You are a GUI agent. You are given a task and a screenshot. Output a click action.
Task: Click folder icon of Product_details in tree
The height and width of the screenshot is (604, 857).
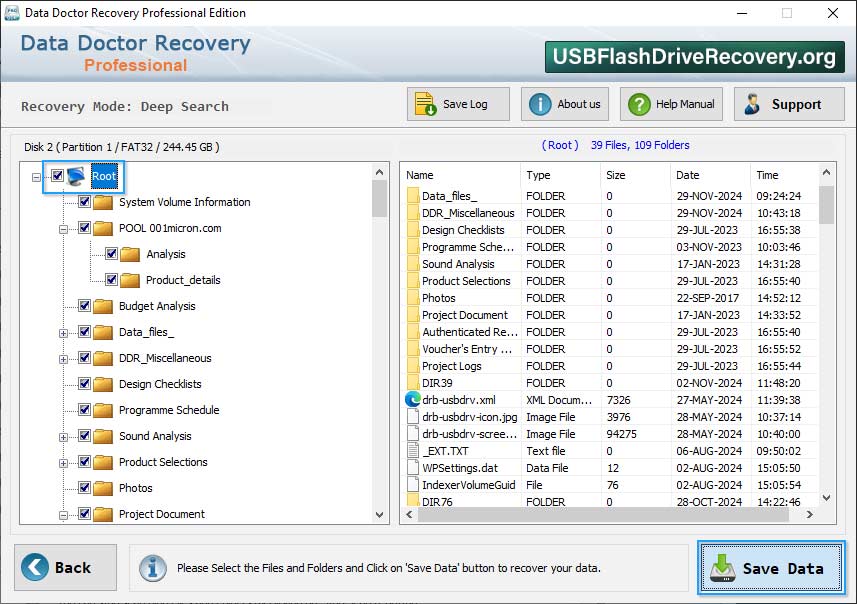pos(130,280)
